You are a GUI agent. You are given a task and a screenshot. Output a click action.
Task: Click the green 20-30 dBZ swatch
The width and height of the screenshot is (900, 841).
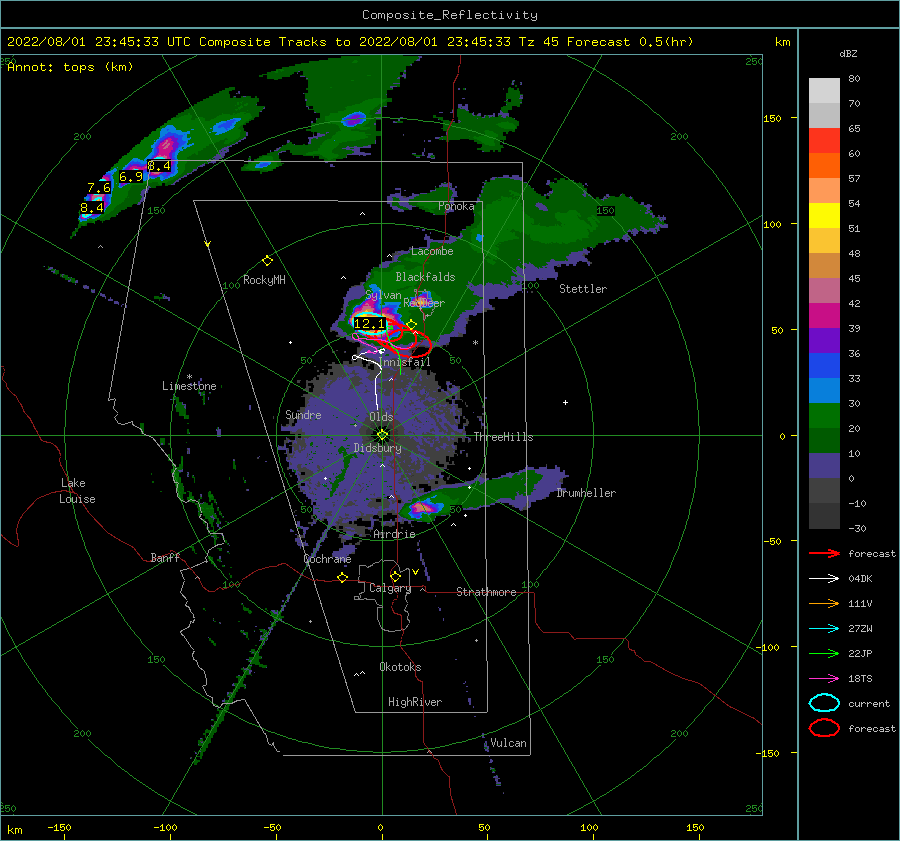(824, 416)
